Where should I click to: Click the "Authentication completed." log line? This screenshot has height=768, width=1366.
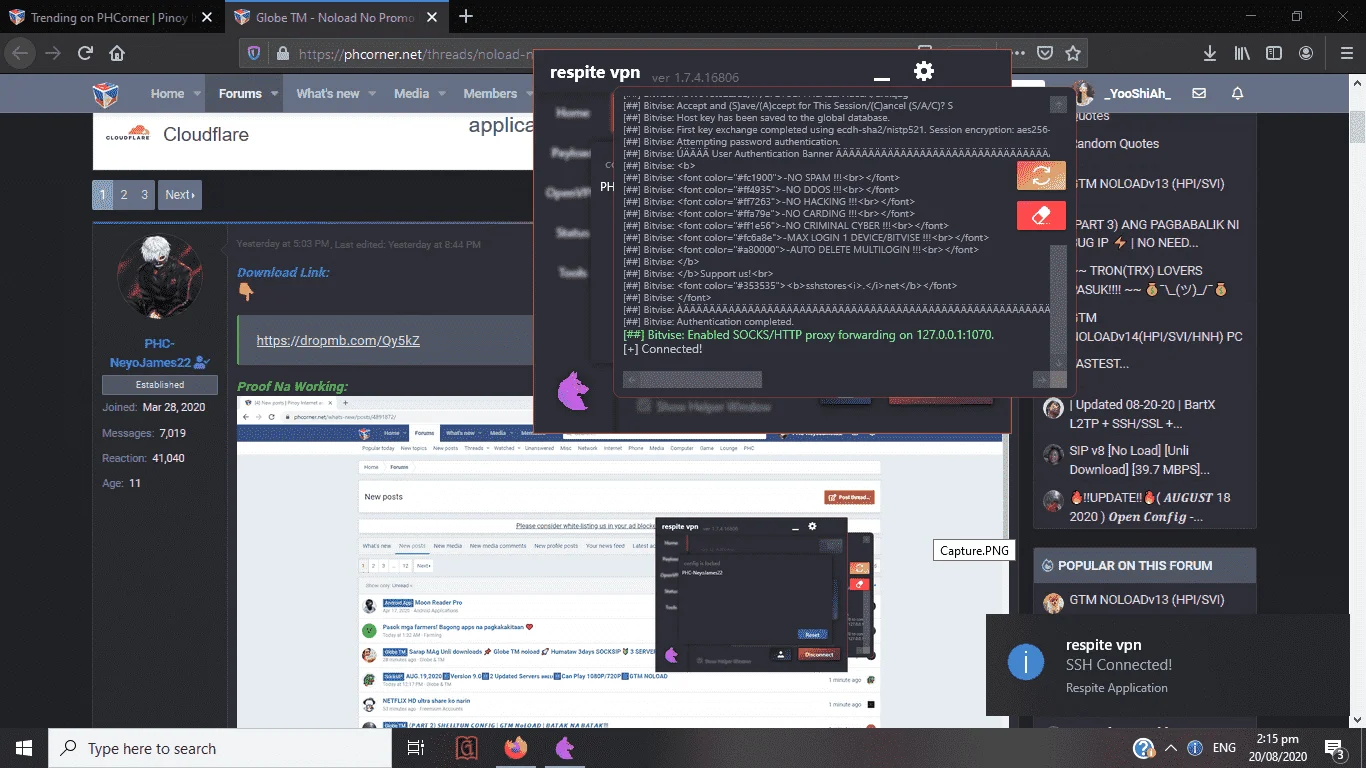click(708, 322)
